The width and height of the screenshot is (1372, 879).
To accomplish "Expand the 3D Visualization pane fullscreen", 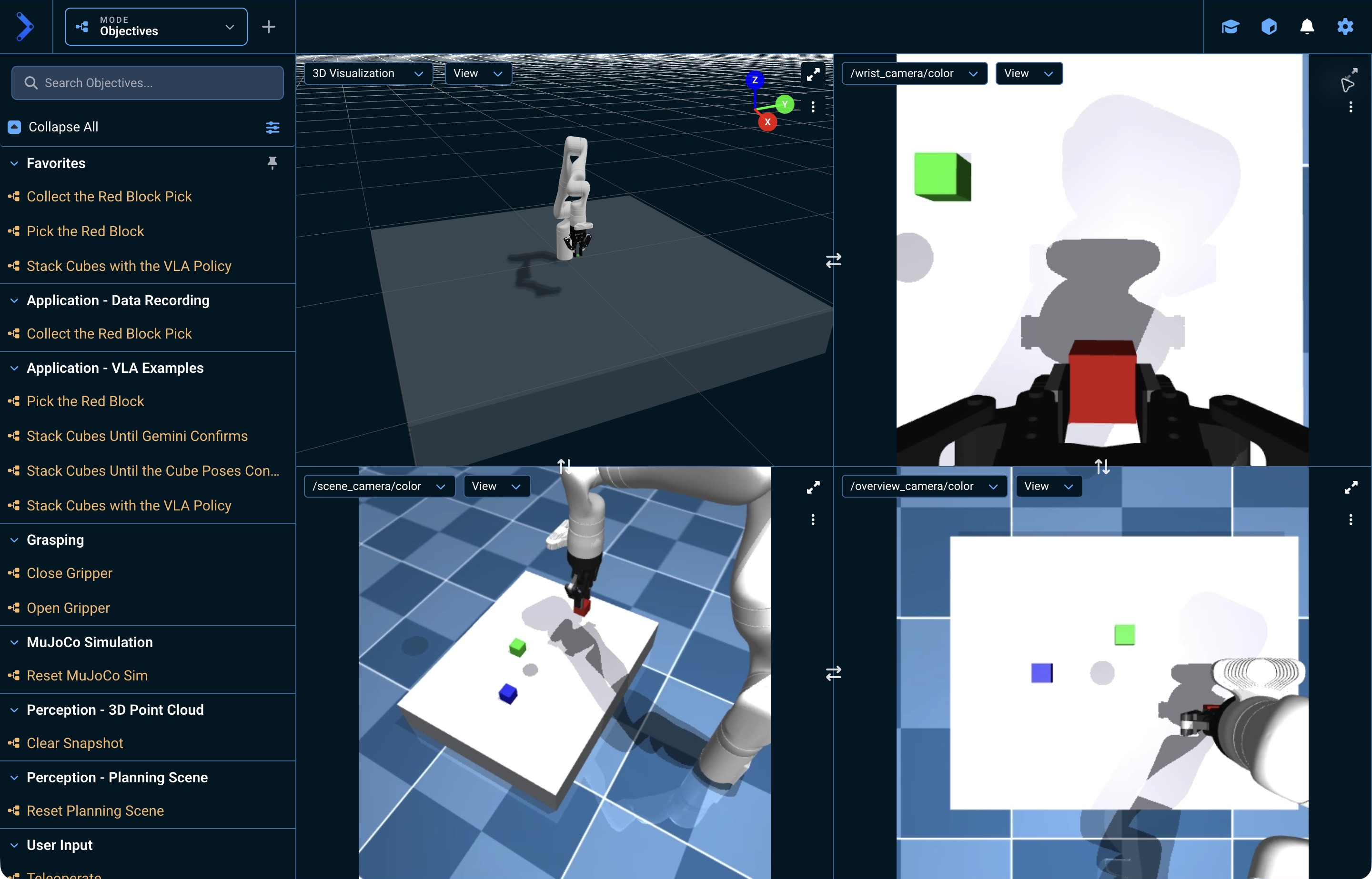I will [813, 74].
